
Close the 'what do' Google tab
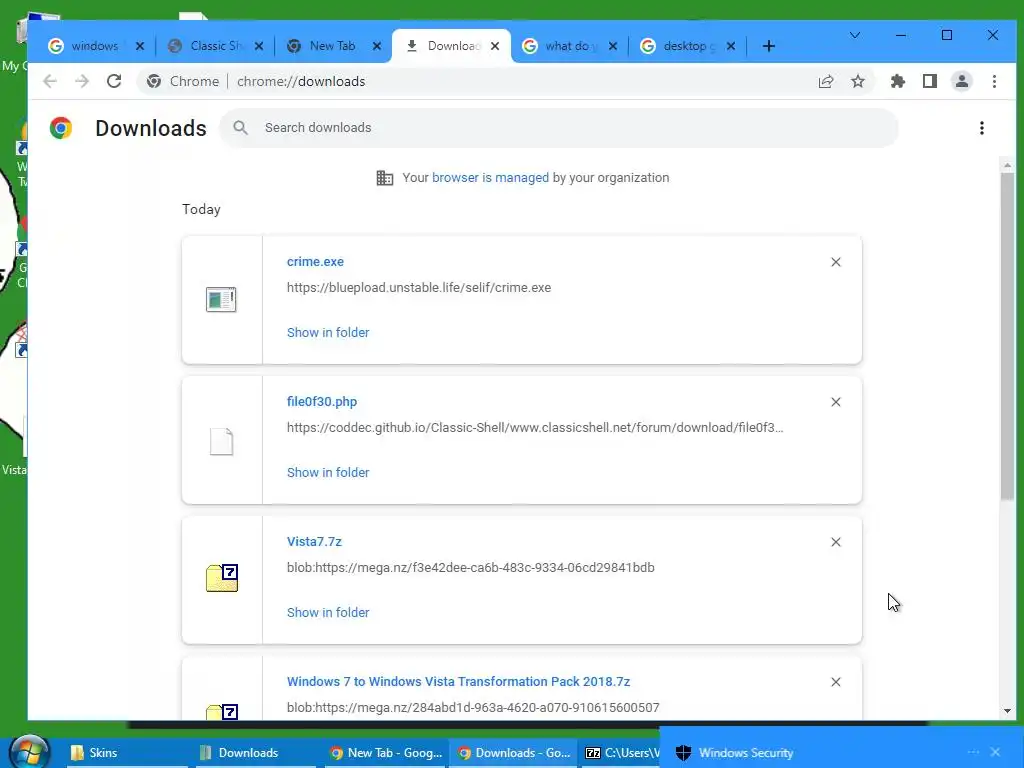tap(613, 46)
